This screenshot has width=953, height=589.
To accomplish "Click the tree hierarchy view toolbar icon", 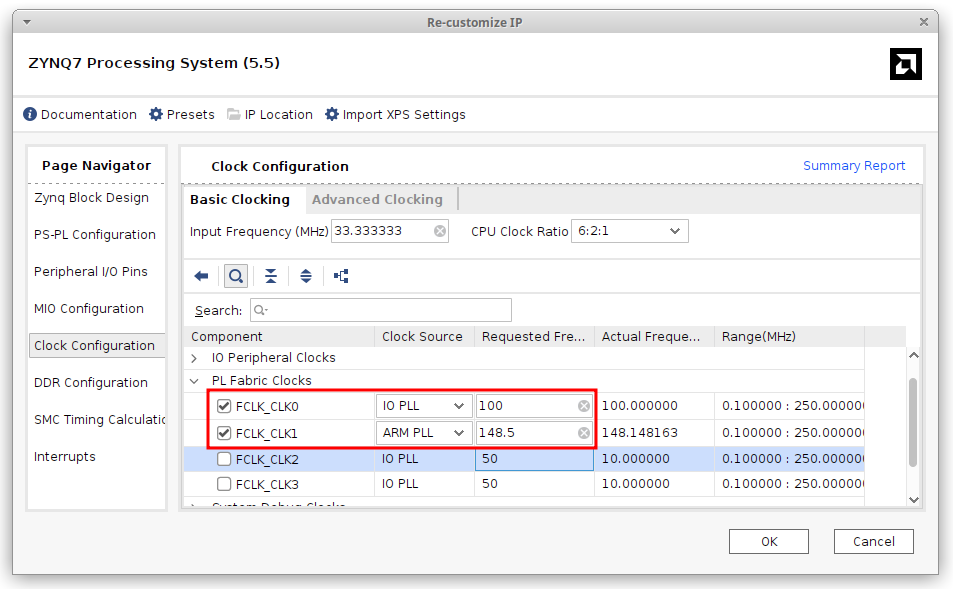I will coord(341,276).
